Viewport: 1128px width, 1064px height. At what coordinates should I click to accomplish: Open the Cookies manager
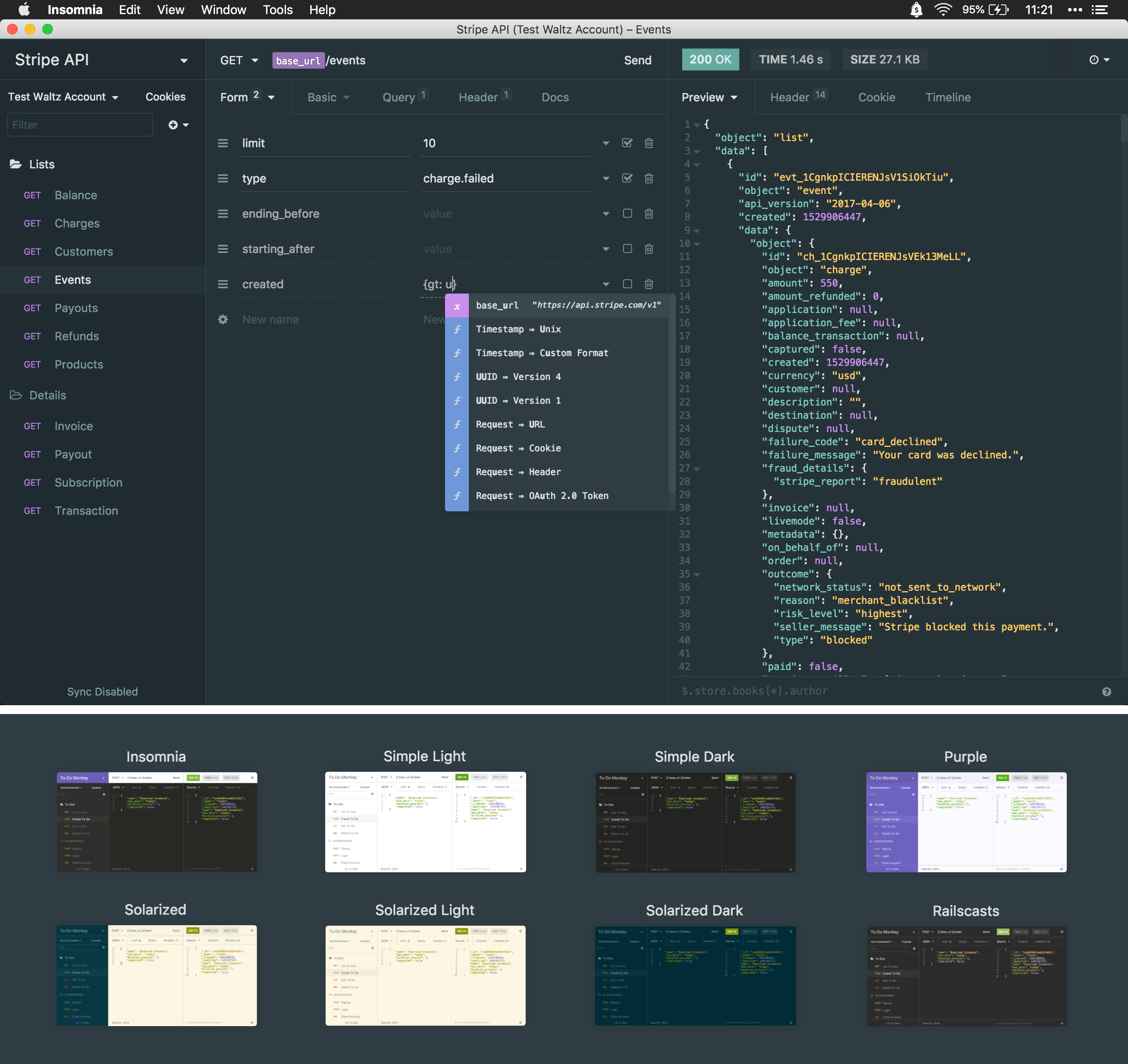point(165,97)
